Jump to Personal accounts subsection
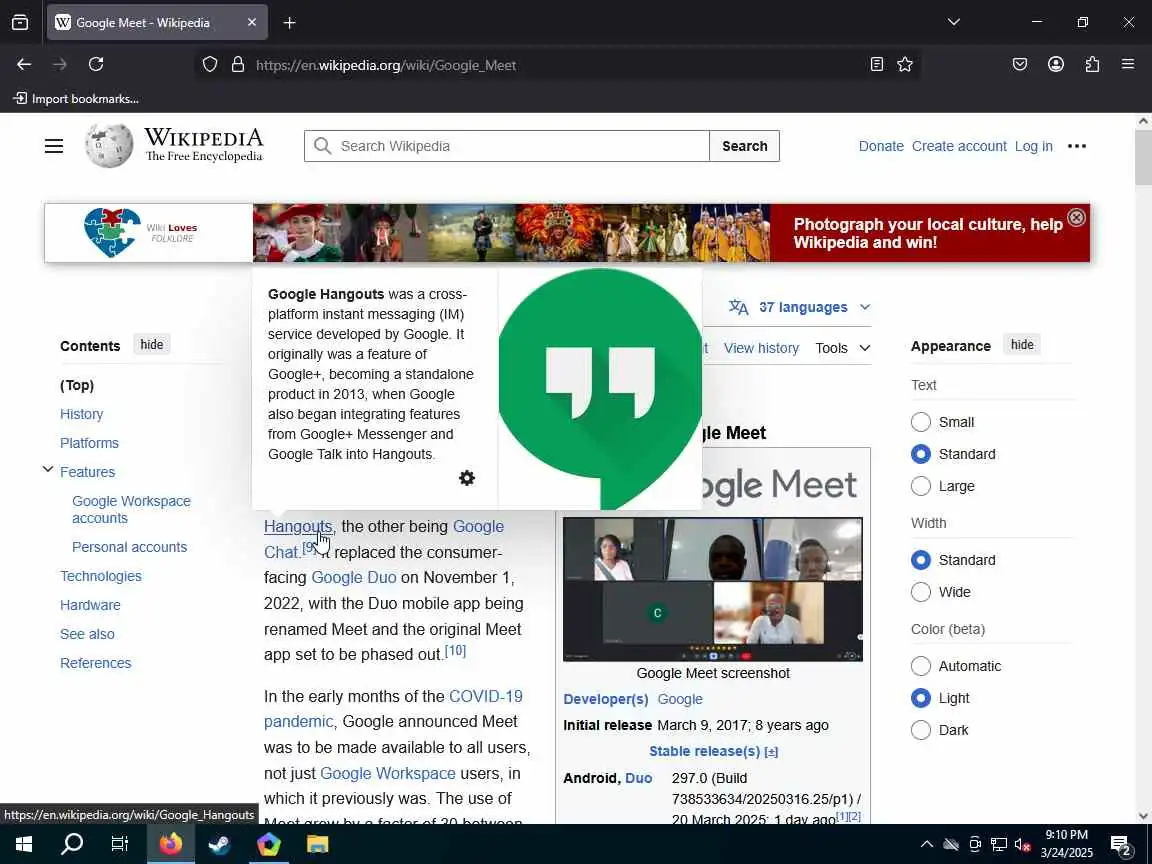Viewport: 1152px width, 864px height. tap(129, 547)
